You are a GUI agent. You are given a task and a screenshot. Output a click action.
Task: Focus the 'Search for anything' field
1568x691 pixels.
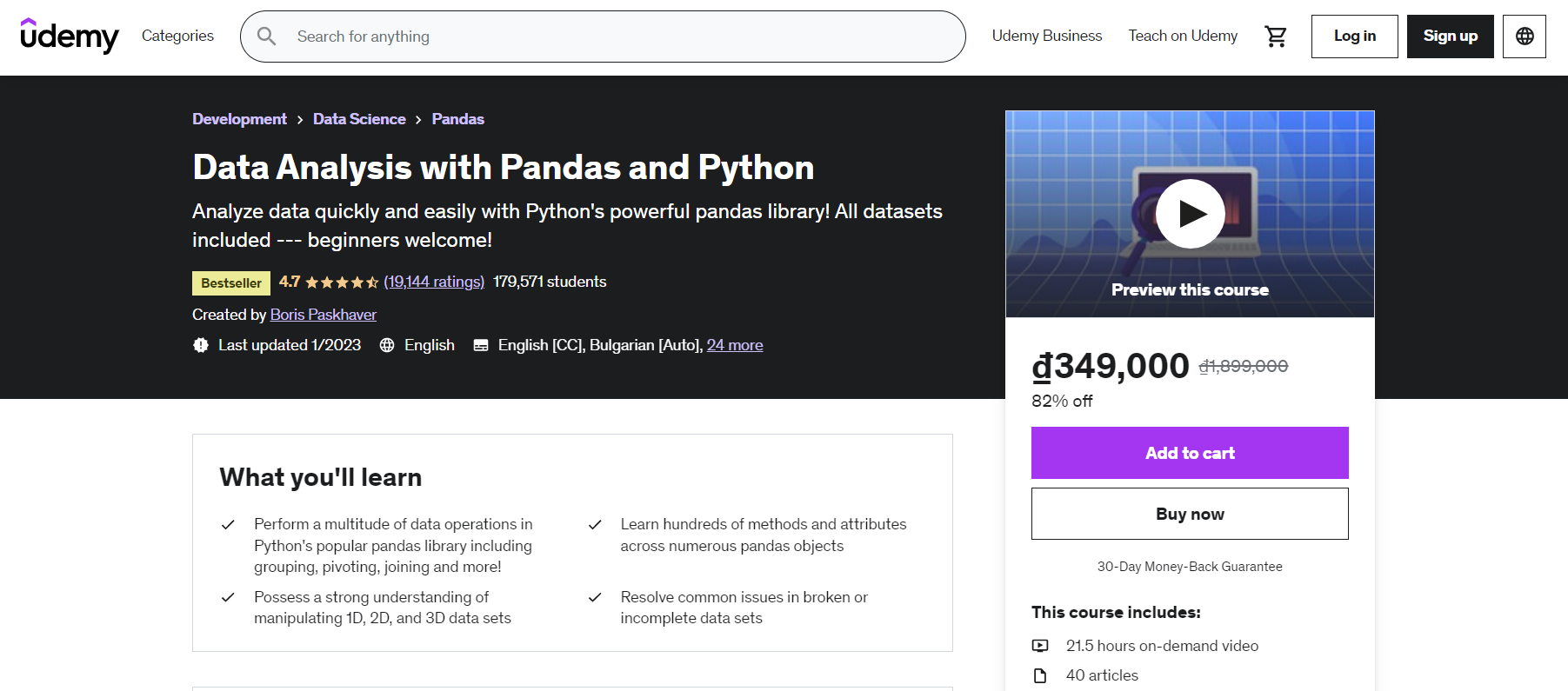click(603, 37)
